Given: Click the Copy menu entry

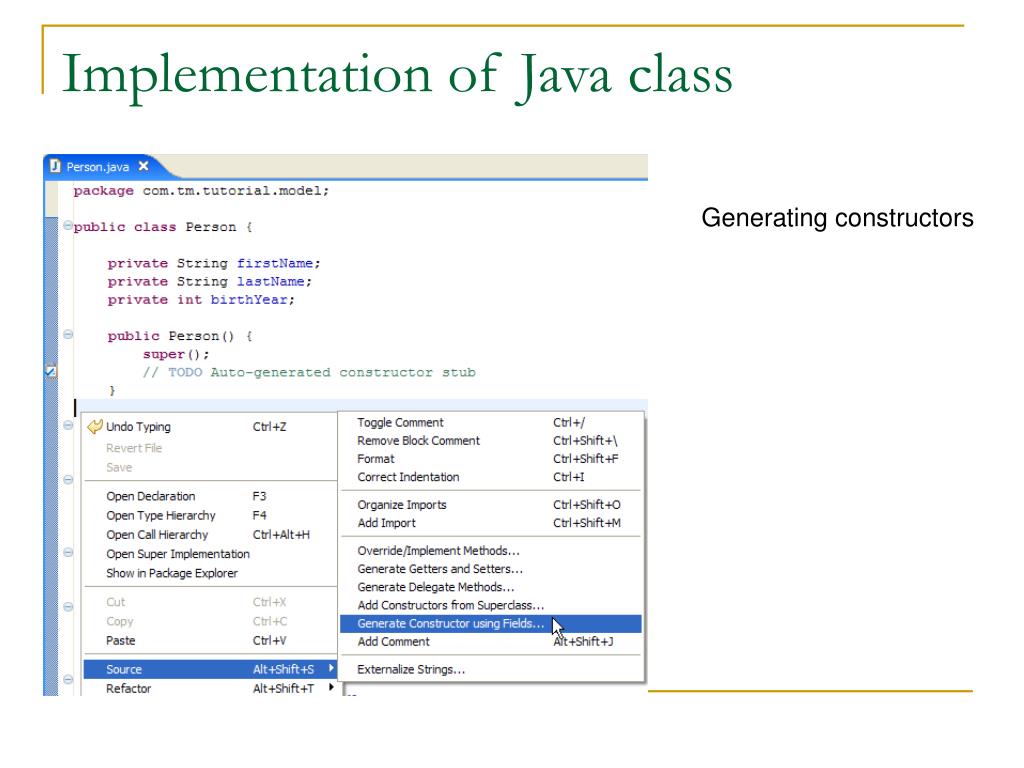Looking at the screenshot, I should pyautogui.click(x=210, y=621).
